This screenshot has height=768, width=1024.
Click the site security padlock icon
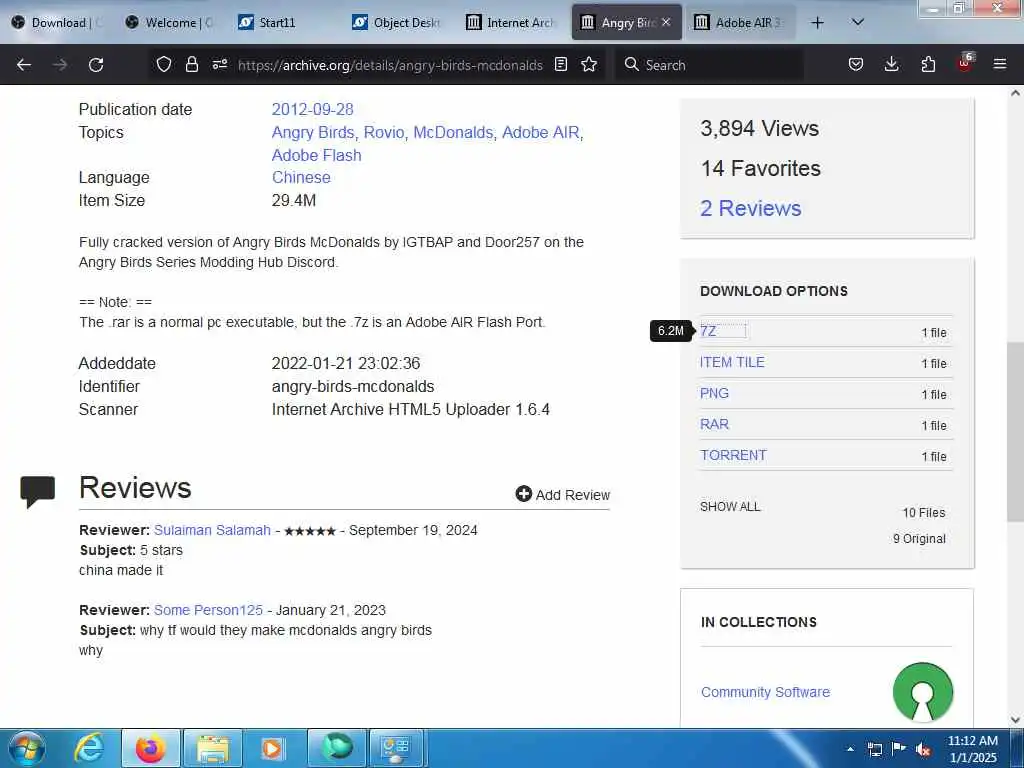191,64
